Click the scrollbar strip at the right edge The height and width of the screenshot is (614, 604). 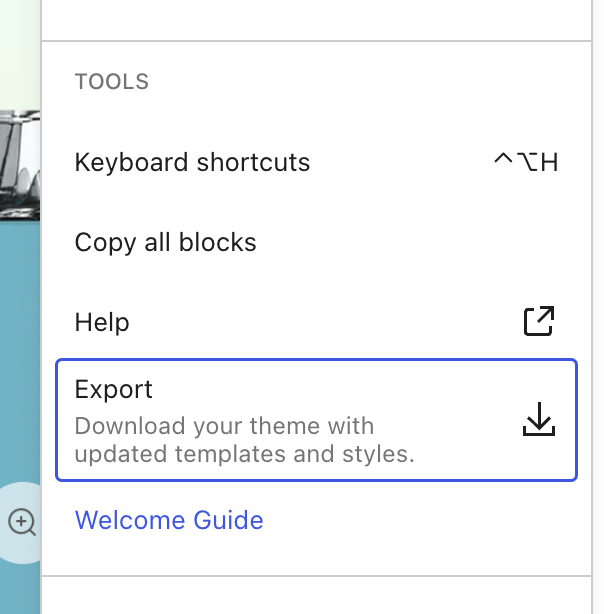[x=598, y=307]
